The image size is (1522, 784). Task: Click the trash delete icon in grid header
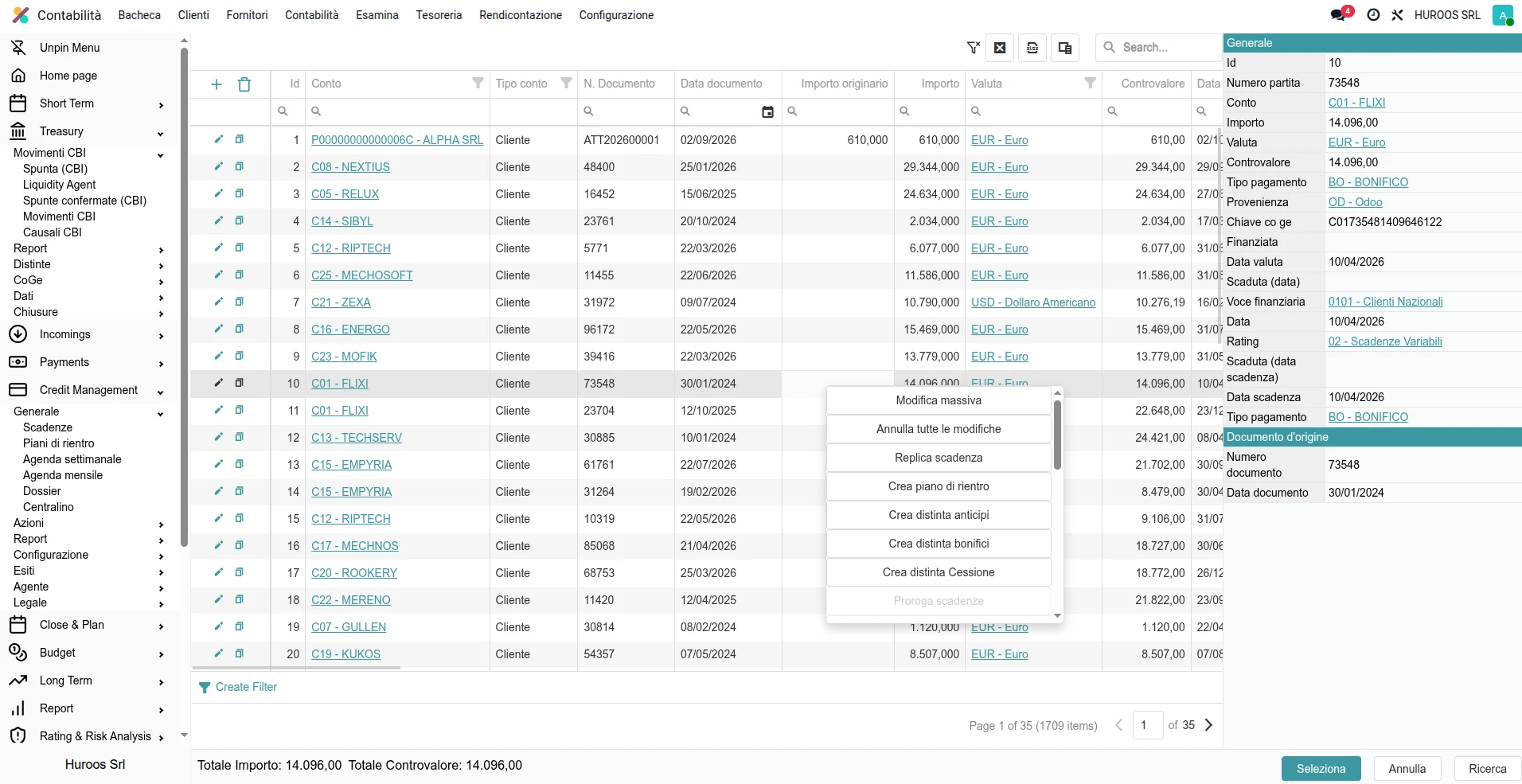pyautogui.click(x=244, y=84)
